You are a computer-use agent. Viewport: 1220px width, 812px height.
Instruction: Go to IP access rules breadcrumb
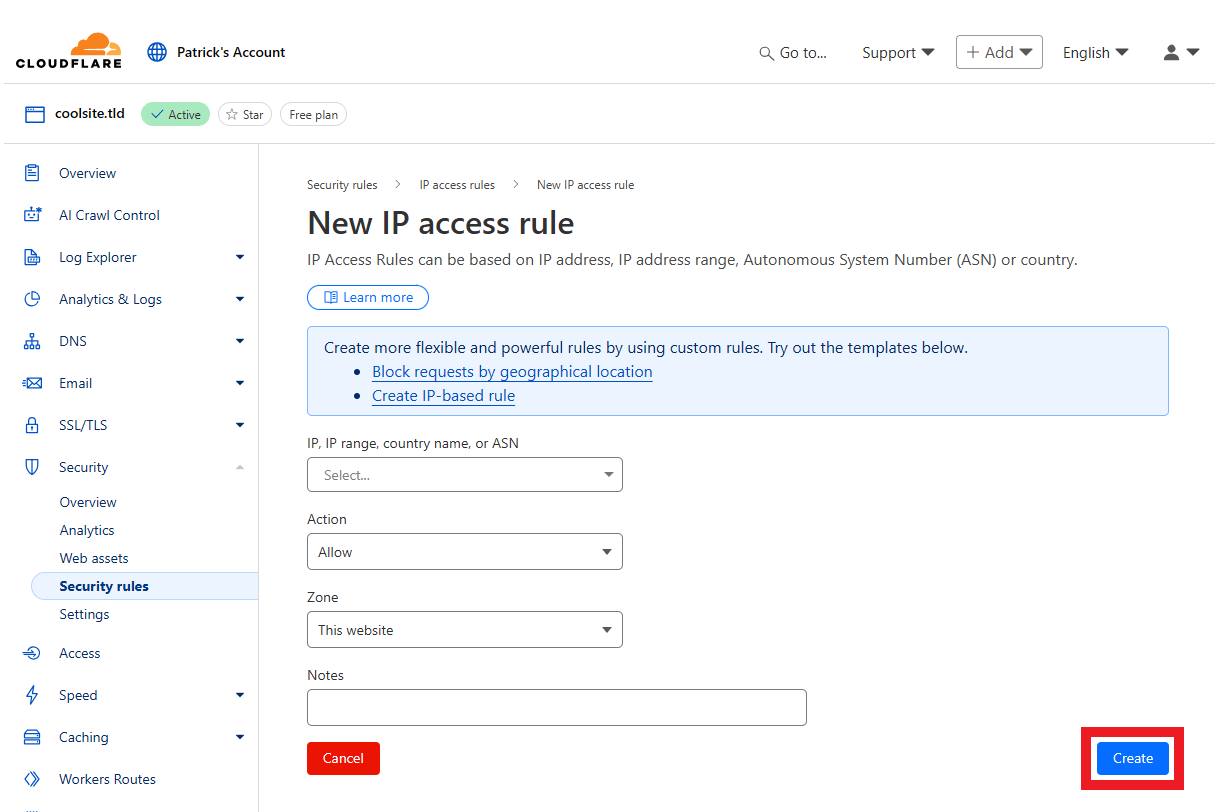[x=457, y=185]
